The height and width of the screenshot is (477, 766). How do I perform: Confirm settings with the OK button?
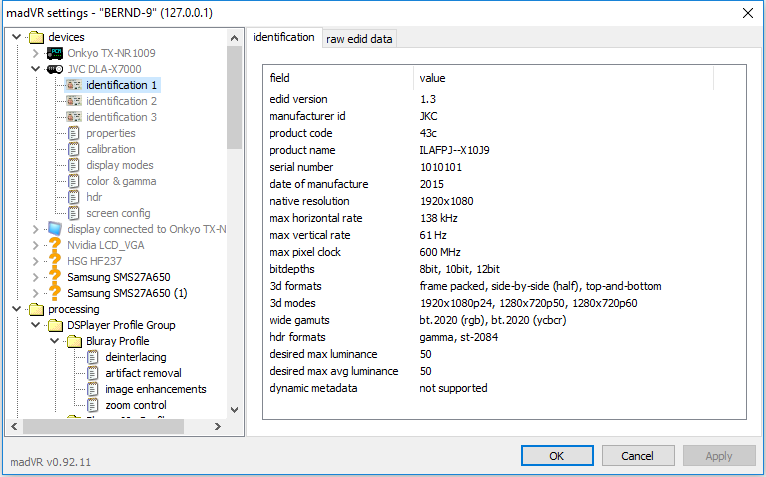pyautogui.click(x=557, y=456)
